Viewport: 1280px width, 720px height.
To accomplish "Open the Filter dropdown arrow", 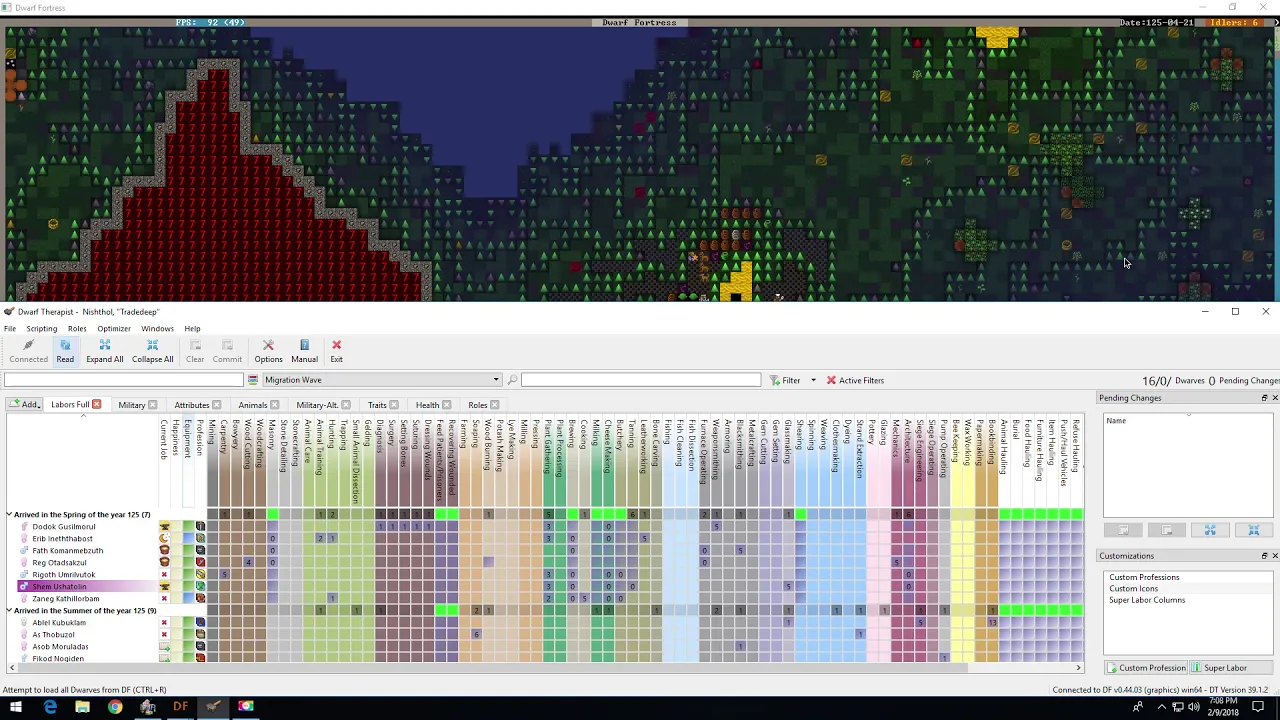I will coord(813,380).
